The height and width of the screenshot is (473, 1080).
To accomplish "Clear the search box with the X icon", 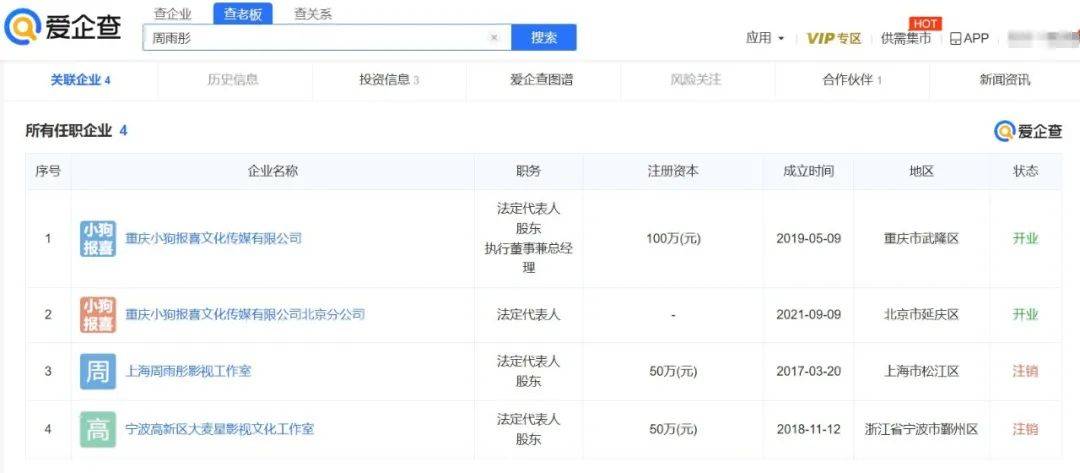I will tap(494, 38).
